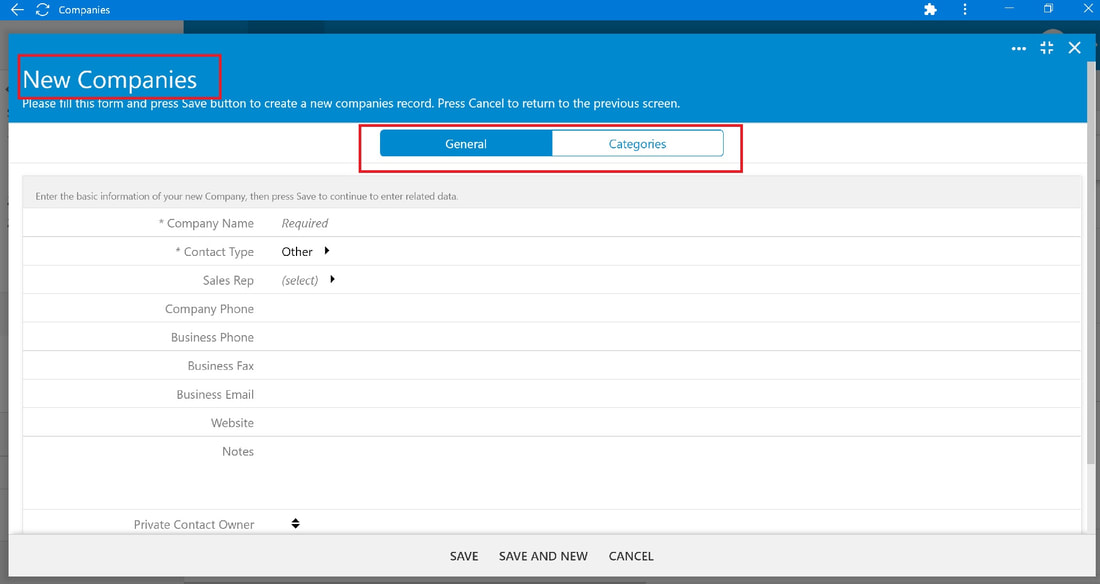The width and height of the screenshot is (1100, 584).
Task: Click the Business Email input field
Action: [679, 394]
